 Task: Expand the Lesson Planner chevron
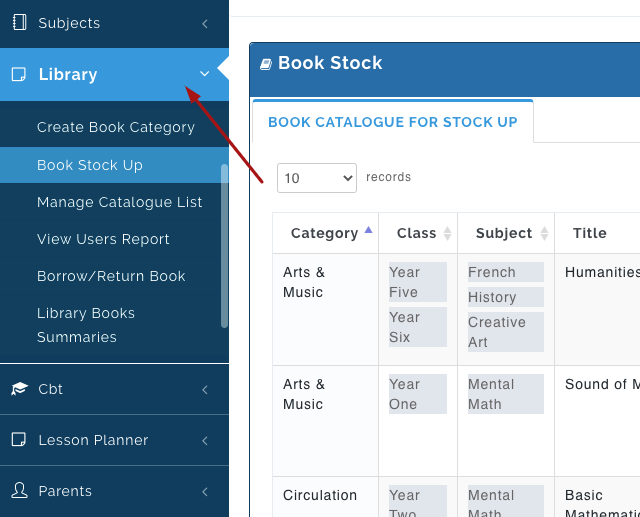[205, 441]
